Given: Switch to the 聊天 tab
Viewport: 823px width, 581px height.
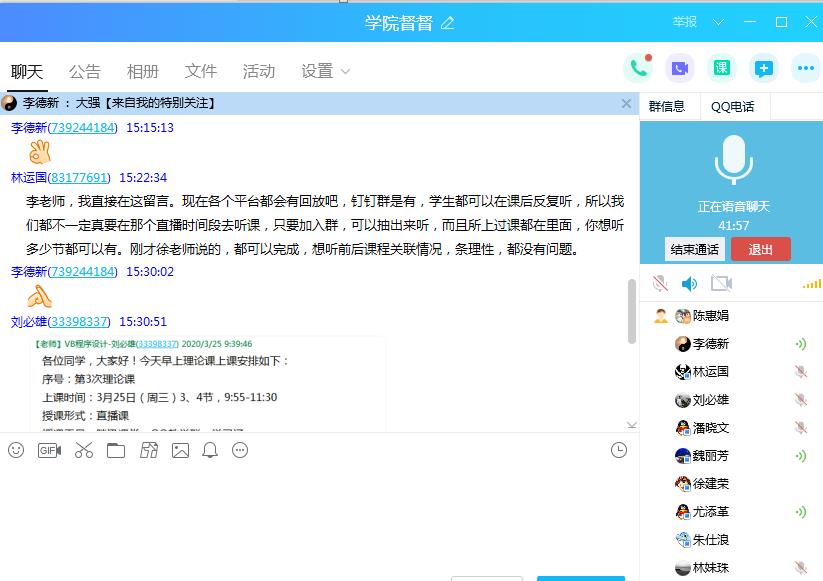Looking at the screenshot, I should [x=27, y=71].
